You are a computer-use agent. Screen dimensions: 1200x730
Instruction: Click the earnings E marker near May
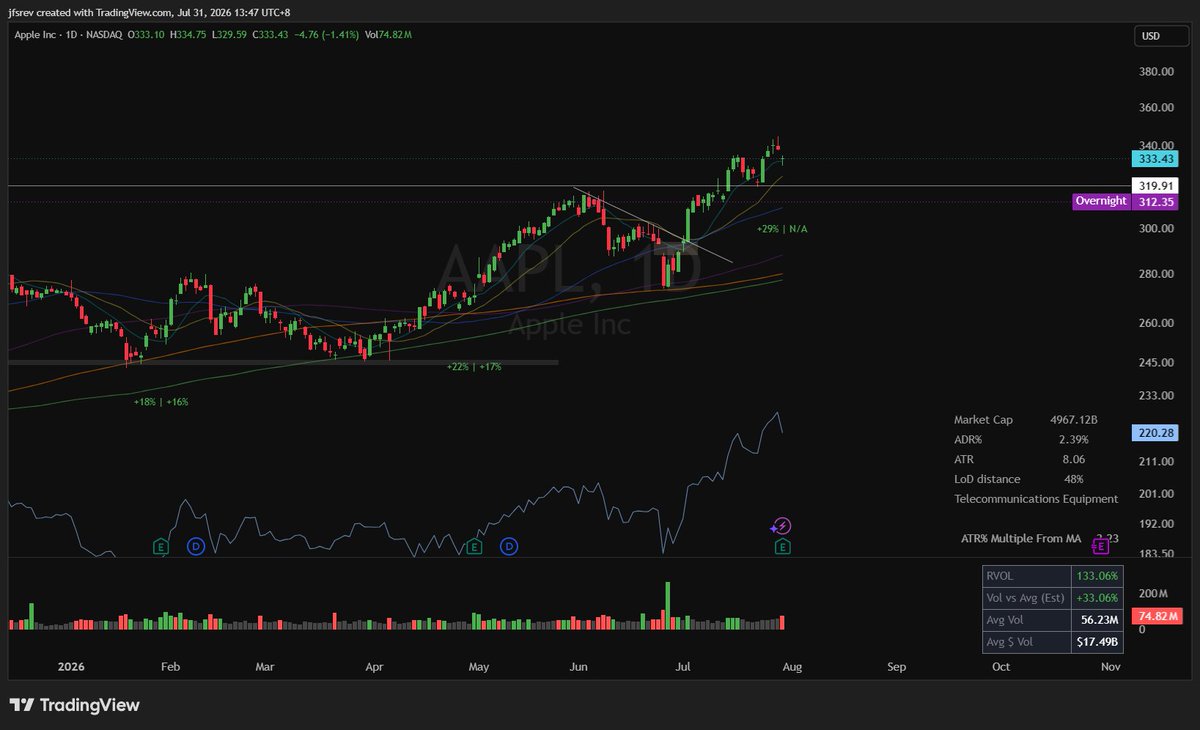coord(474,546)
